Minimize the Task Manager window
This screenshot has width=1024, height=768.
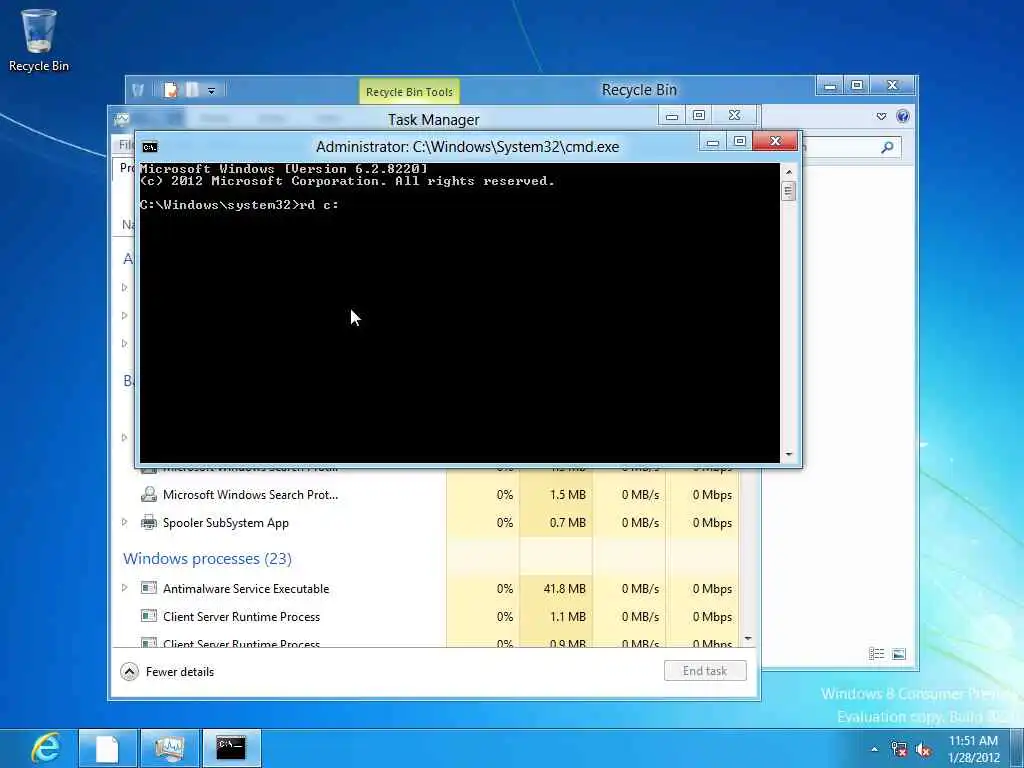[671, 116]
